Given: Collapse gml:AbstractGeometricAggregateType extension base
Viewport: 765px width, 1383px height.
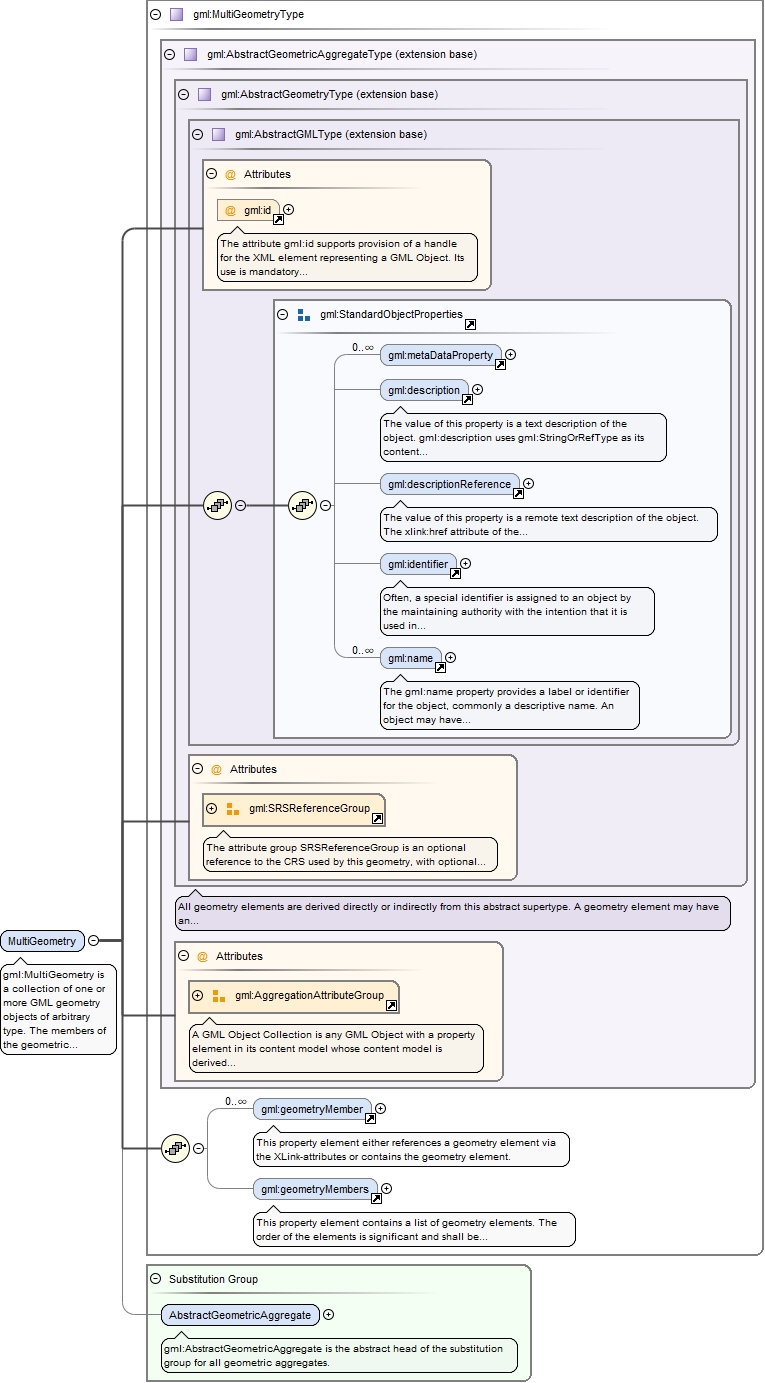Looking at the screenshot, I should [x=169, y=54].
